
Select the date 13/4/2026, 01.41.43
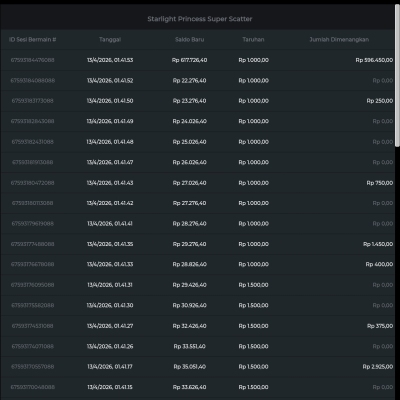[110, 183]
